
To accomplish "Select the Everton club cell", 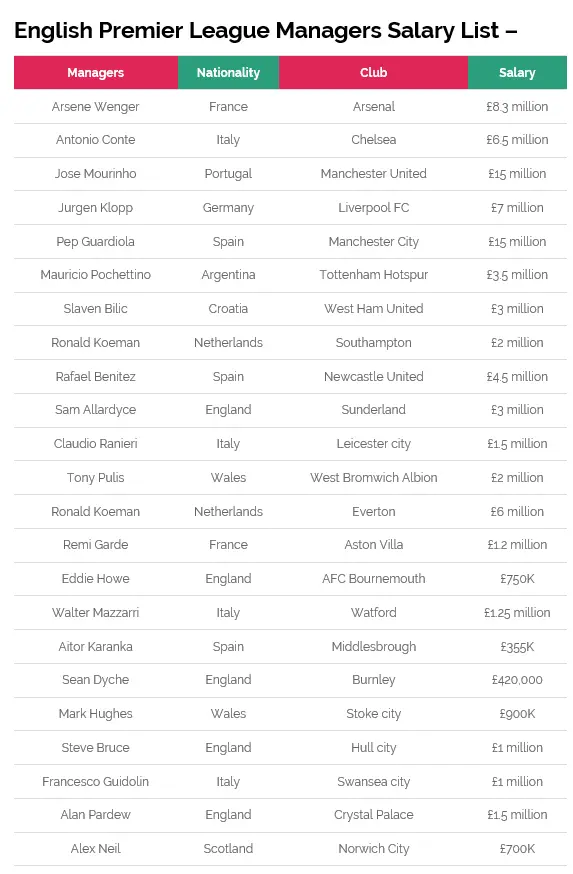I will pos(373,512).
